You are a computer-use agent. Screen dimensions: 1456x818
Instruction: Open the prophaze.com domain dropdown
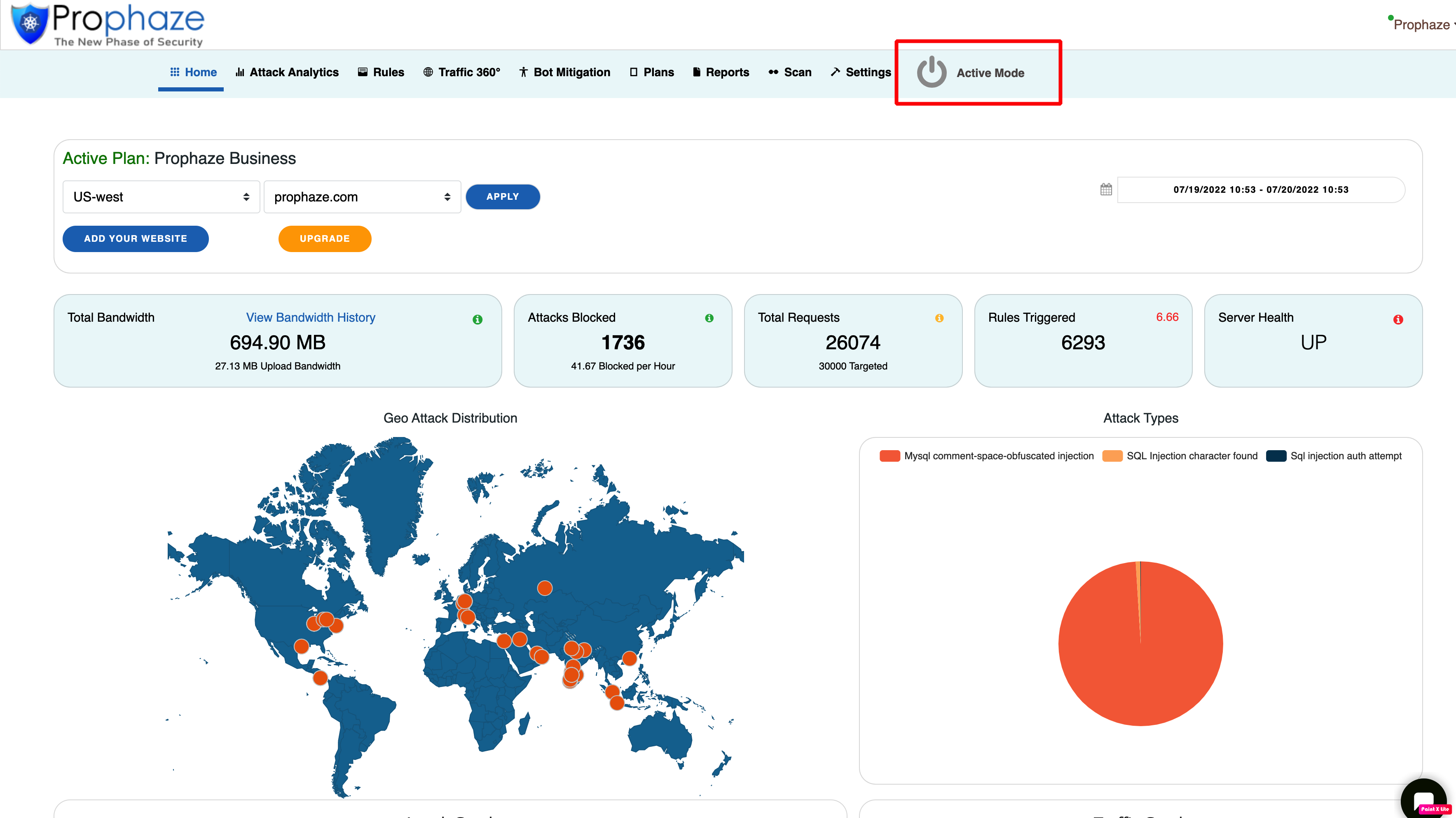pyautogui.click(x=362, y=197)
